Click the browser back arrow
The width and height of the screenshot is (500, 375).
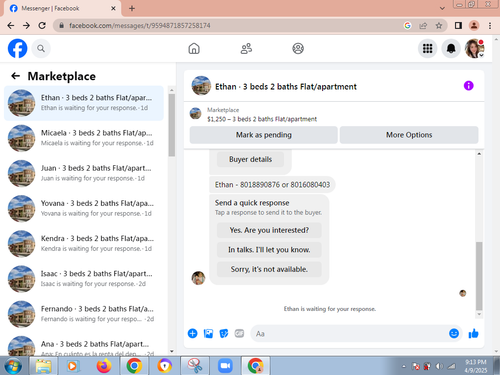(x=11, y=25)
